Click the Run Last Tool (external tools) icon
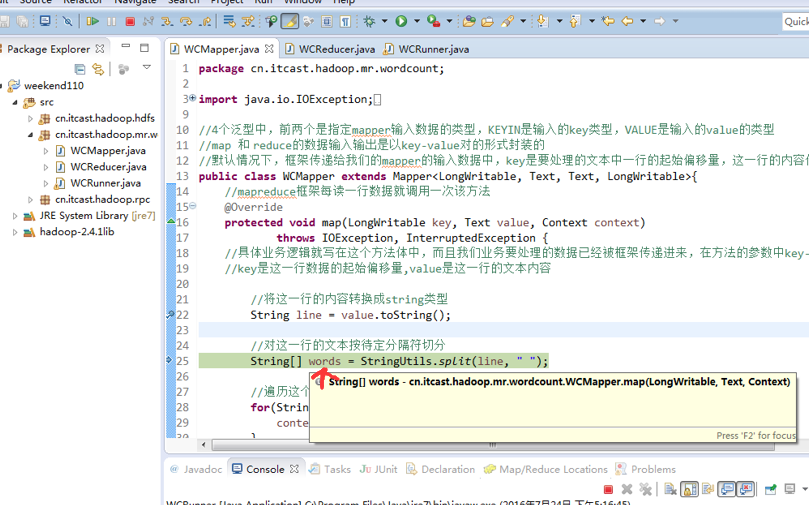The height and width of the screenshot is (505, 809). pyautogui.click(x=434, y=21)
